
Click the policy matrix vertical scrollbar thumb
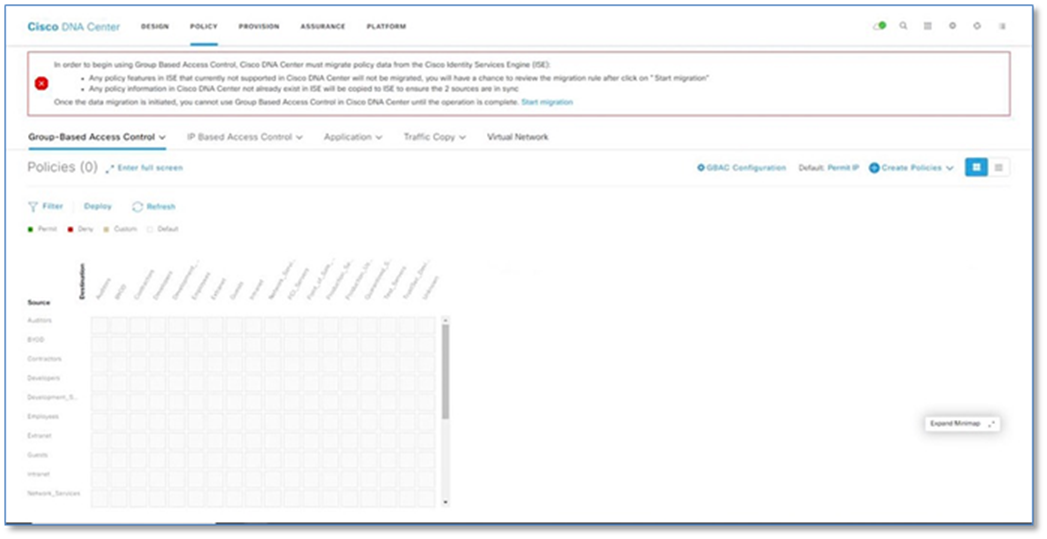tap(445, 372)
